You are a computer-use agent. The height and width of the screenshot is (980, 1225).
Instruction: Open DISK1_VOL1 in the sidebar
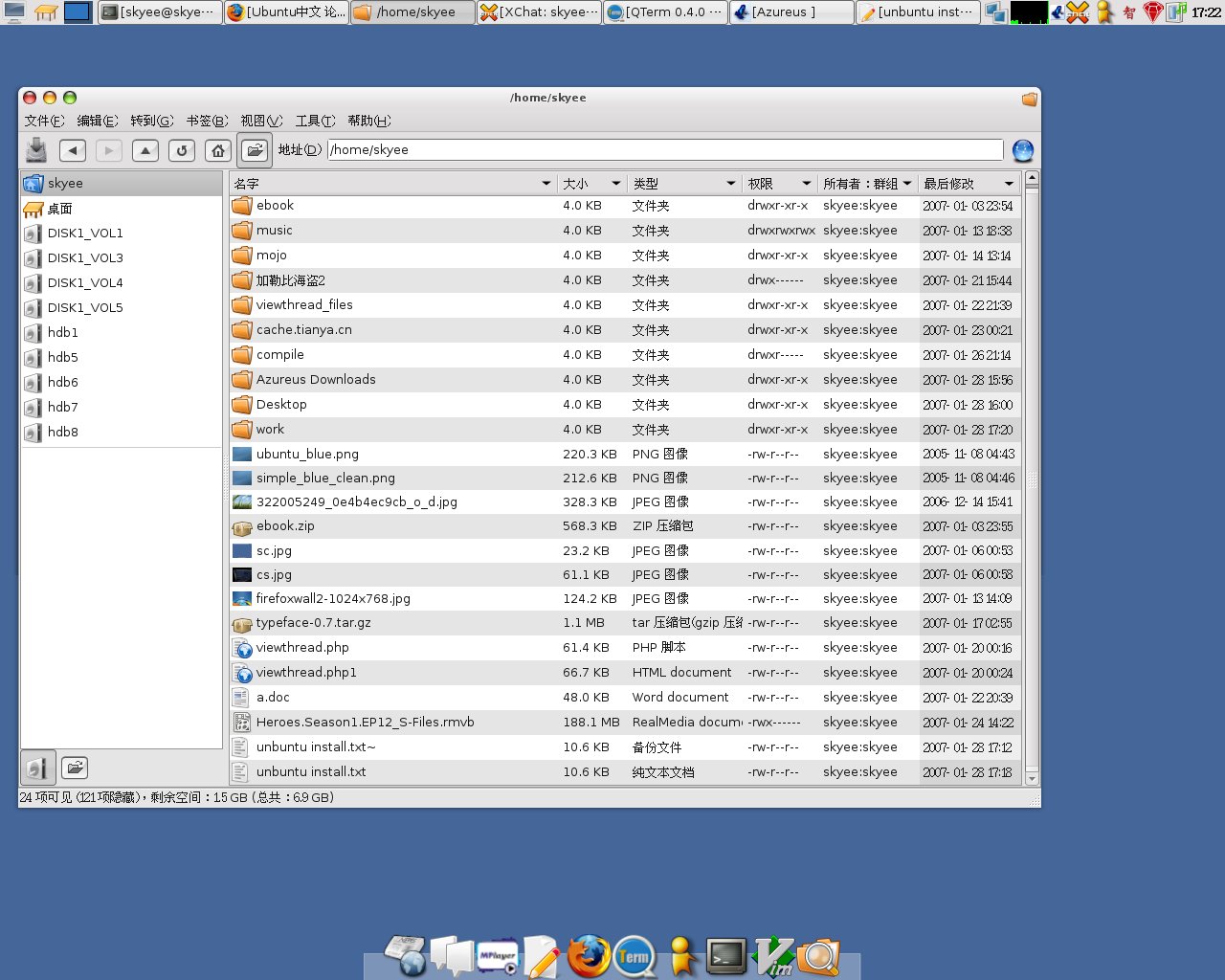[122, 233]
